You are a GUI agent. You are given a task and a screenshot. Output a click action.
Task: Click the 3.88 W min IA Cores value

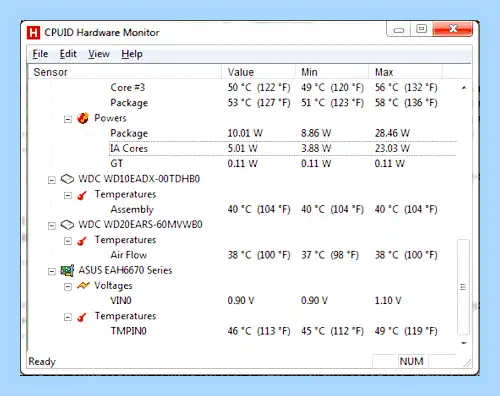pos(316,148)
